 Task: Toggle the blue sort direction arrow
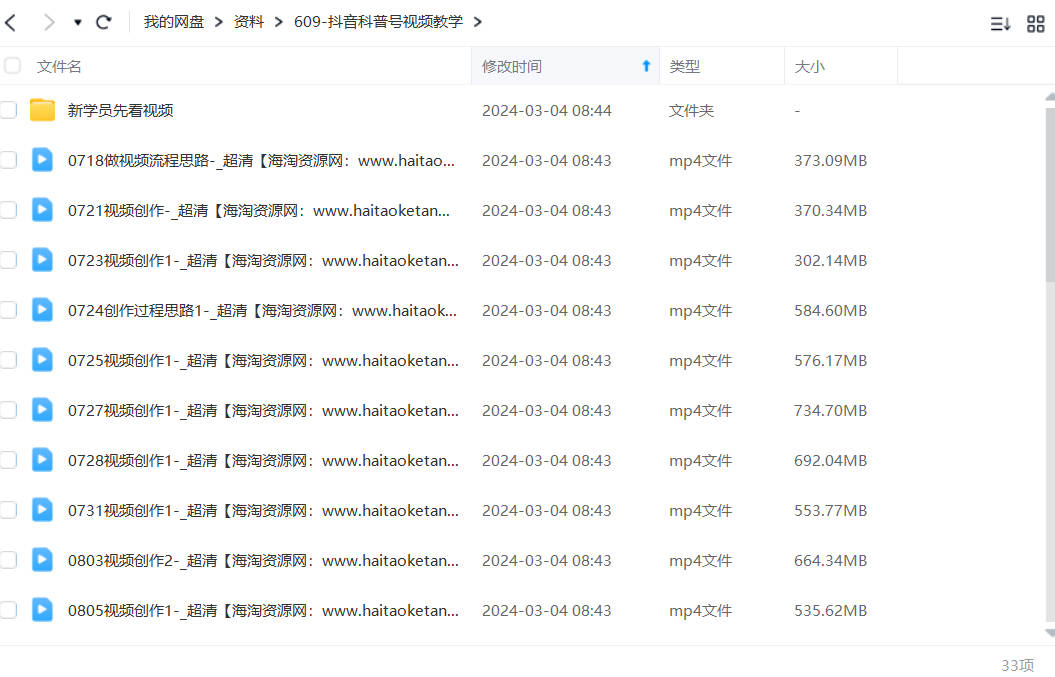point(646,66)
